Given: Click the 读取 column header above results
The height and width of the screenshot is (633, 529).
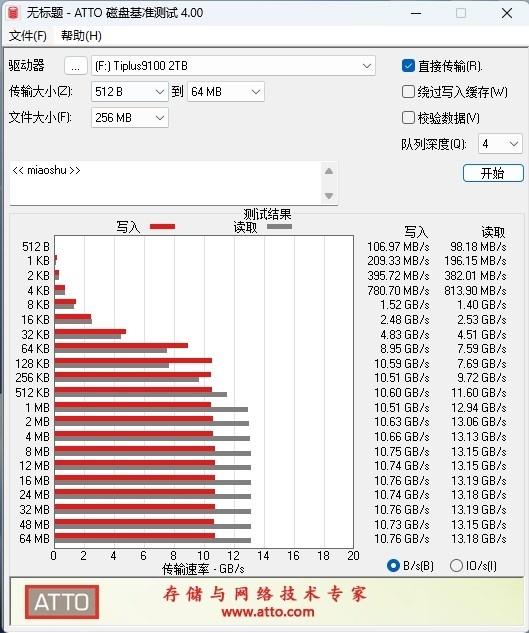Looking at the screenshot, I should tap(493, 232).
